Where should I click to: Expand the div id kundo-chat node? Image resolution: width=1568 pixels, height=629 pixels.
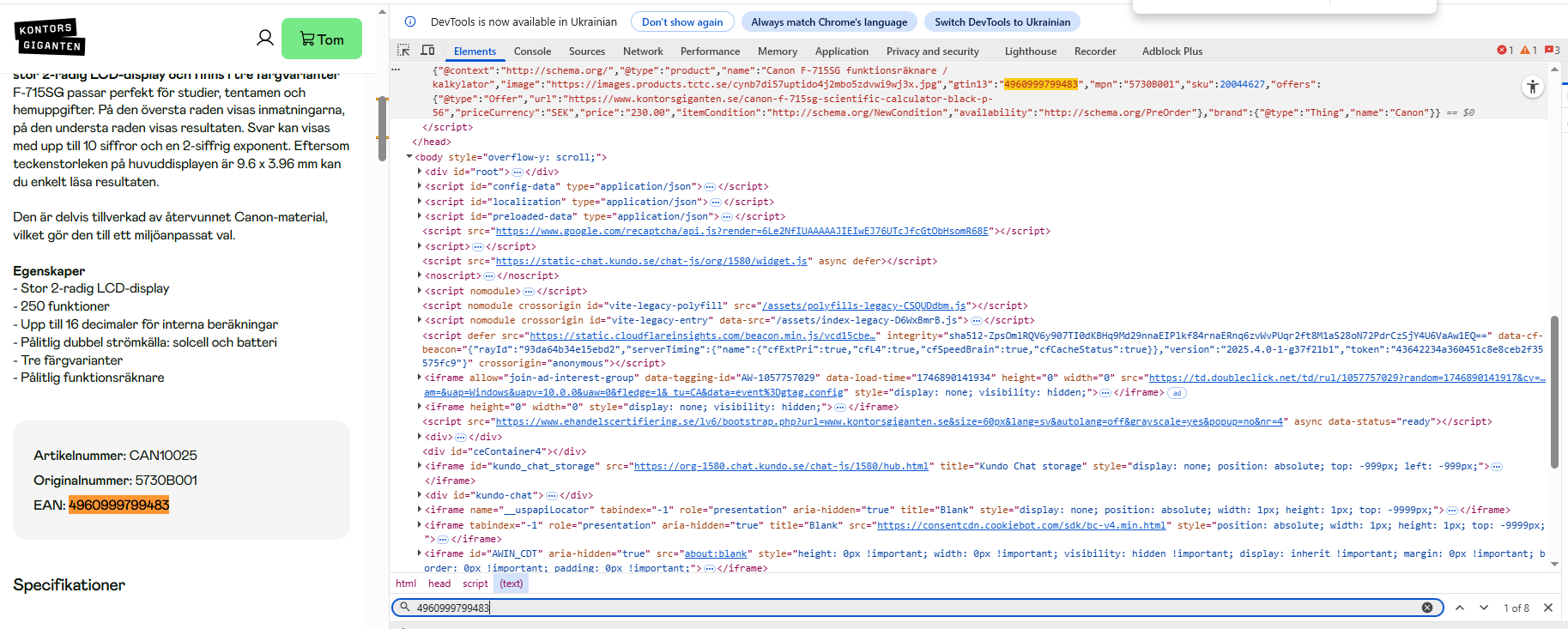point(420,495)
